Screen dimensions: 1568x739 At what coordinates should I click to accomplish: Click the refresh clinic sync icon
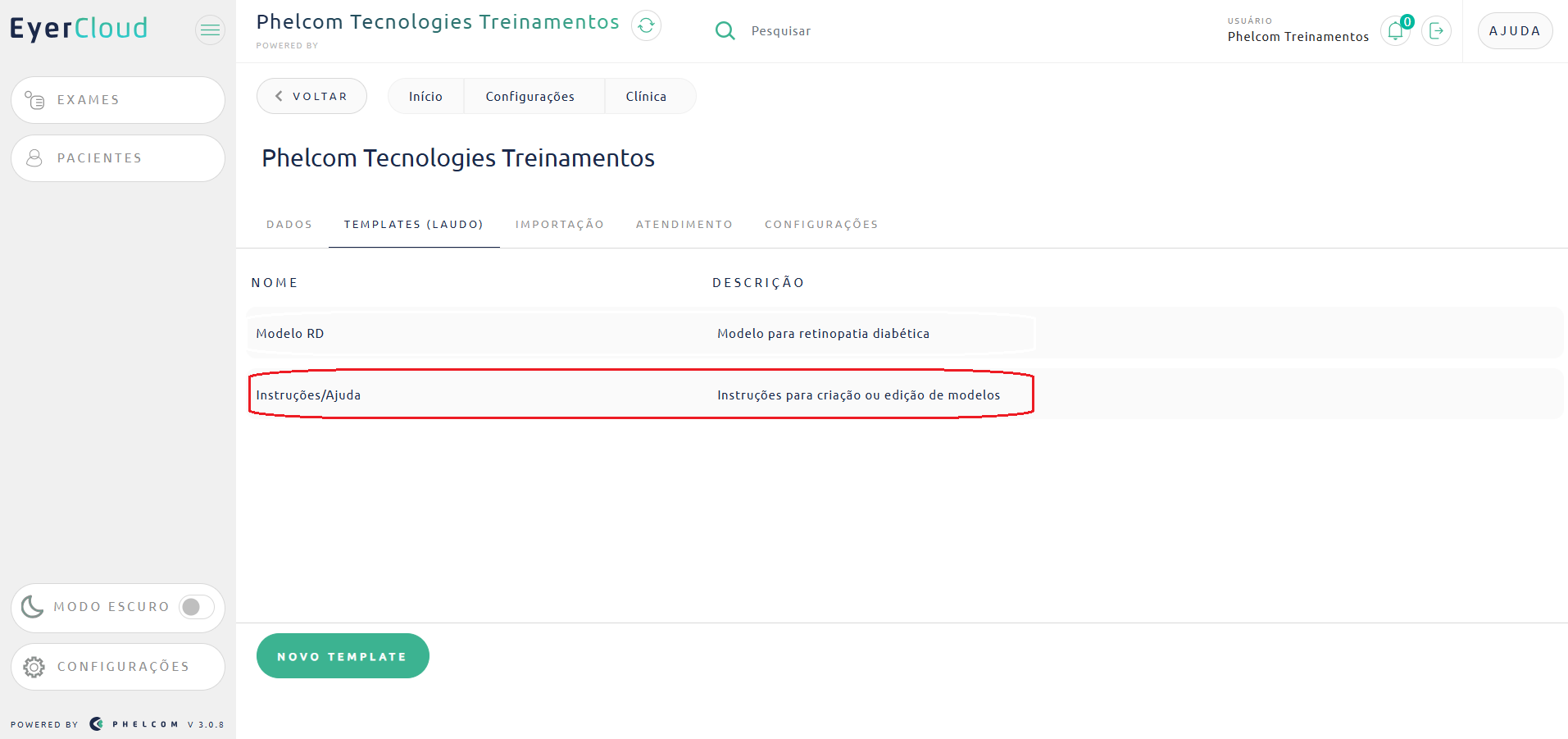(x=646, y=25)
